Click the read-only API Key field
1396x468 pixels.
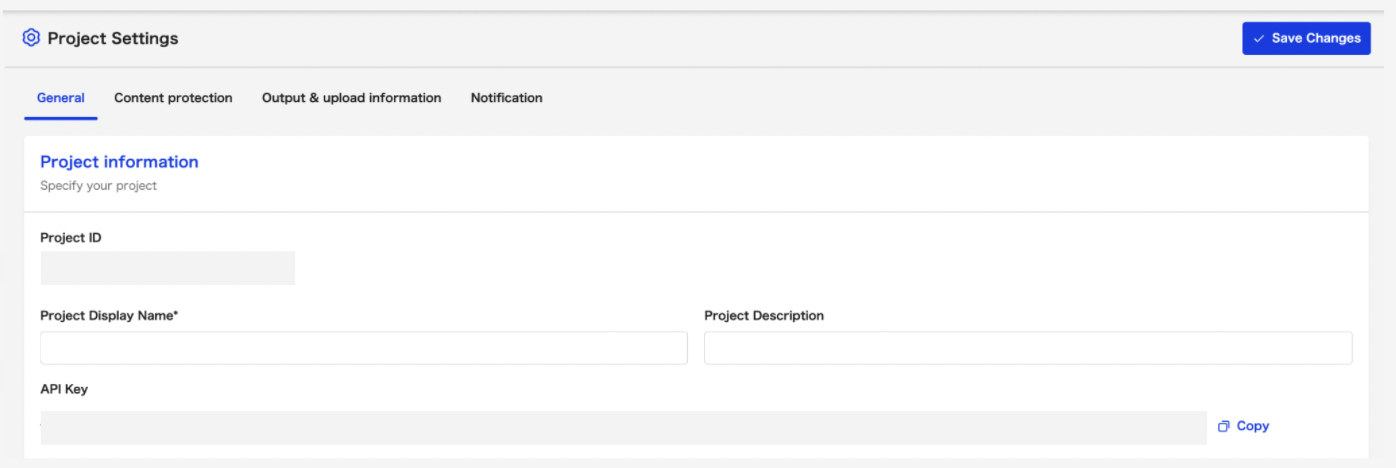623,427
